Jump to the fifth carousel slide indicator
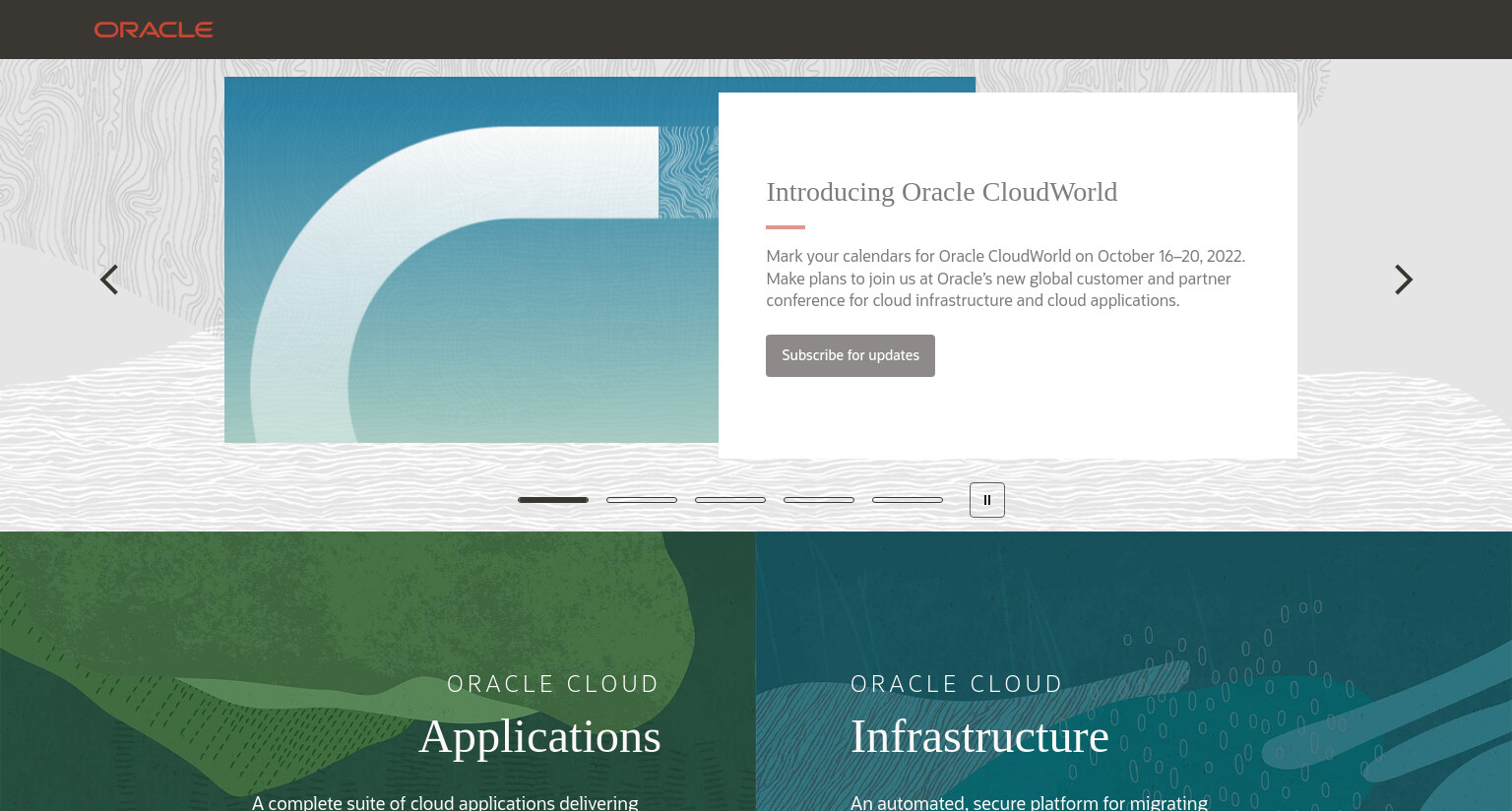Viewport: 1512px width, 811px height. [x=908, y=500]
